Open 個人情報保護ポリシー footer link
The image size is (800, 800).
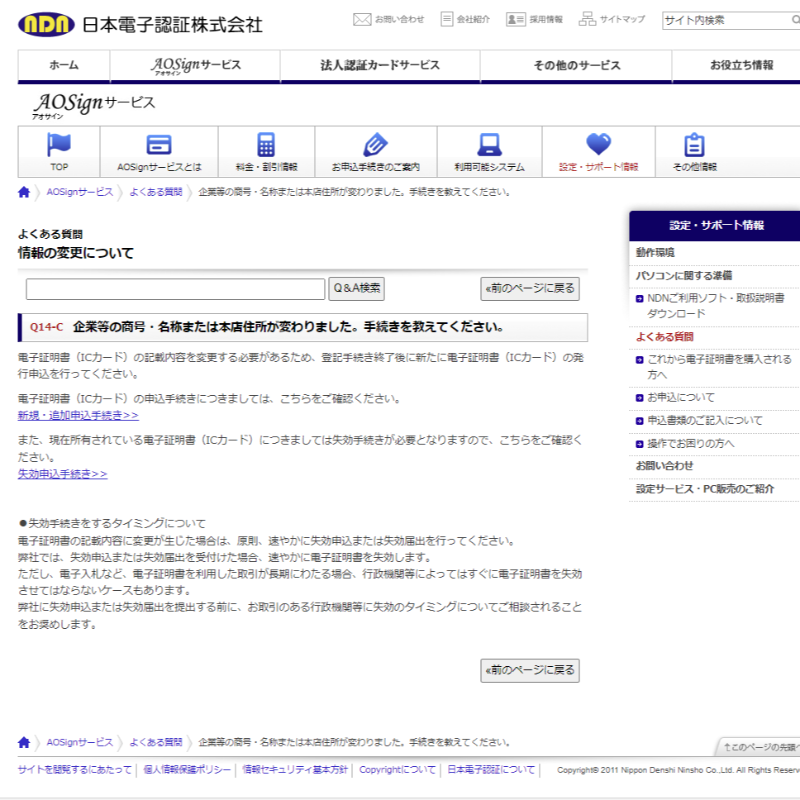click(x=187, y=769)
